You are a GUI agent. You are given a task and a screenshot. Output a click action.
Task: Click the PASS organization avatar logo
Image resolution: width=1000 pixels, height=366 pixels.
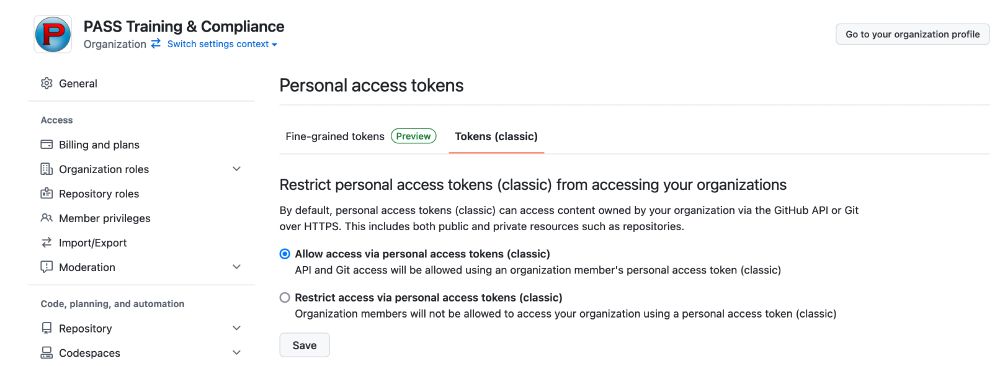click(x=52, y=34)
